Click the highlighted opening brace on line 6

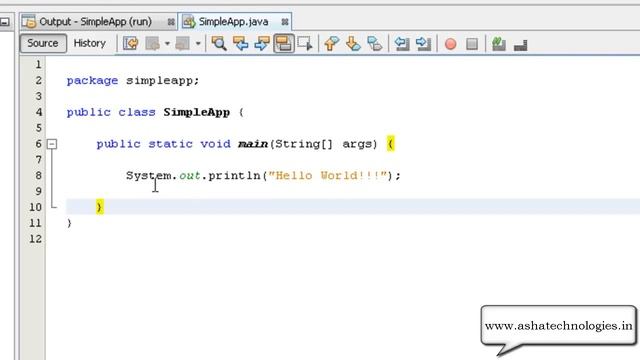point(391,144)
